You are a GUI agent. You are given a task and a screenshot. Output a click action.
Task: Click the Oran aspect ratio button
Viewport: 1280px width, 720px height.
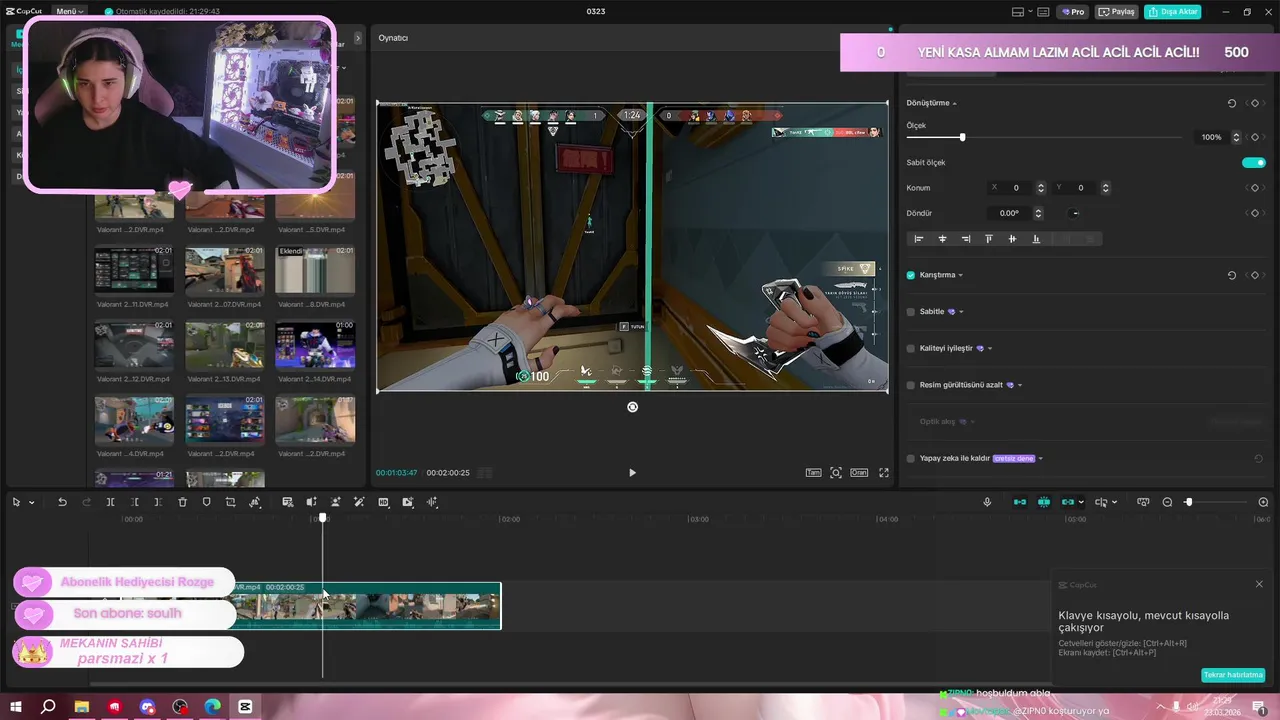pos(859,473)
